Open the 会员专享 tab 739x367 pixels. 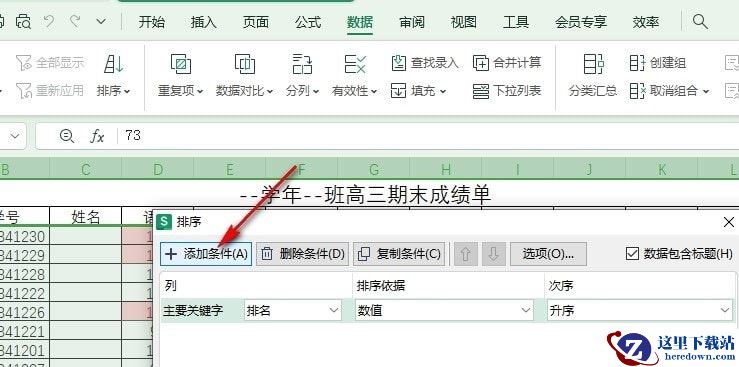(x=581, y=22)
